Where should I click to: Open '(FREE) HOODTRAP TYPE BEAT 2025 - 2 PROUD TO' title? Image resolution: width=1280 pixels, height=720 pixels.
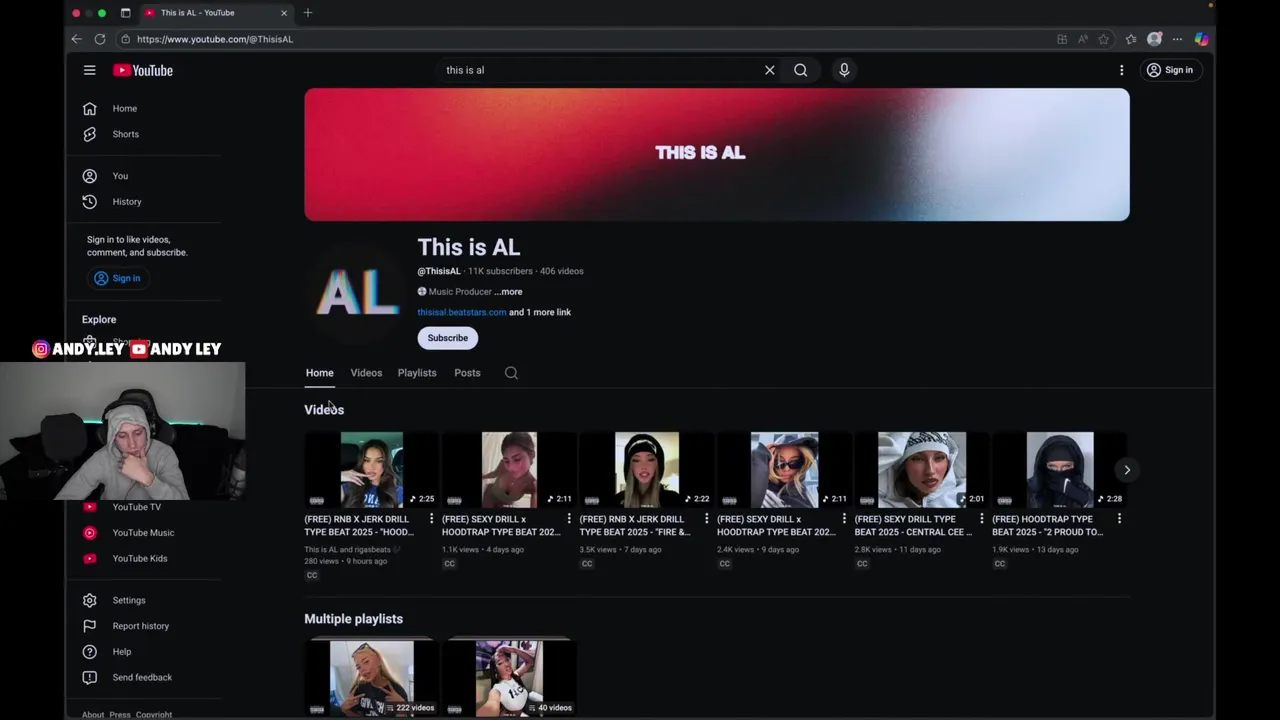click(x=1048, y=526)
